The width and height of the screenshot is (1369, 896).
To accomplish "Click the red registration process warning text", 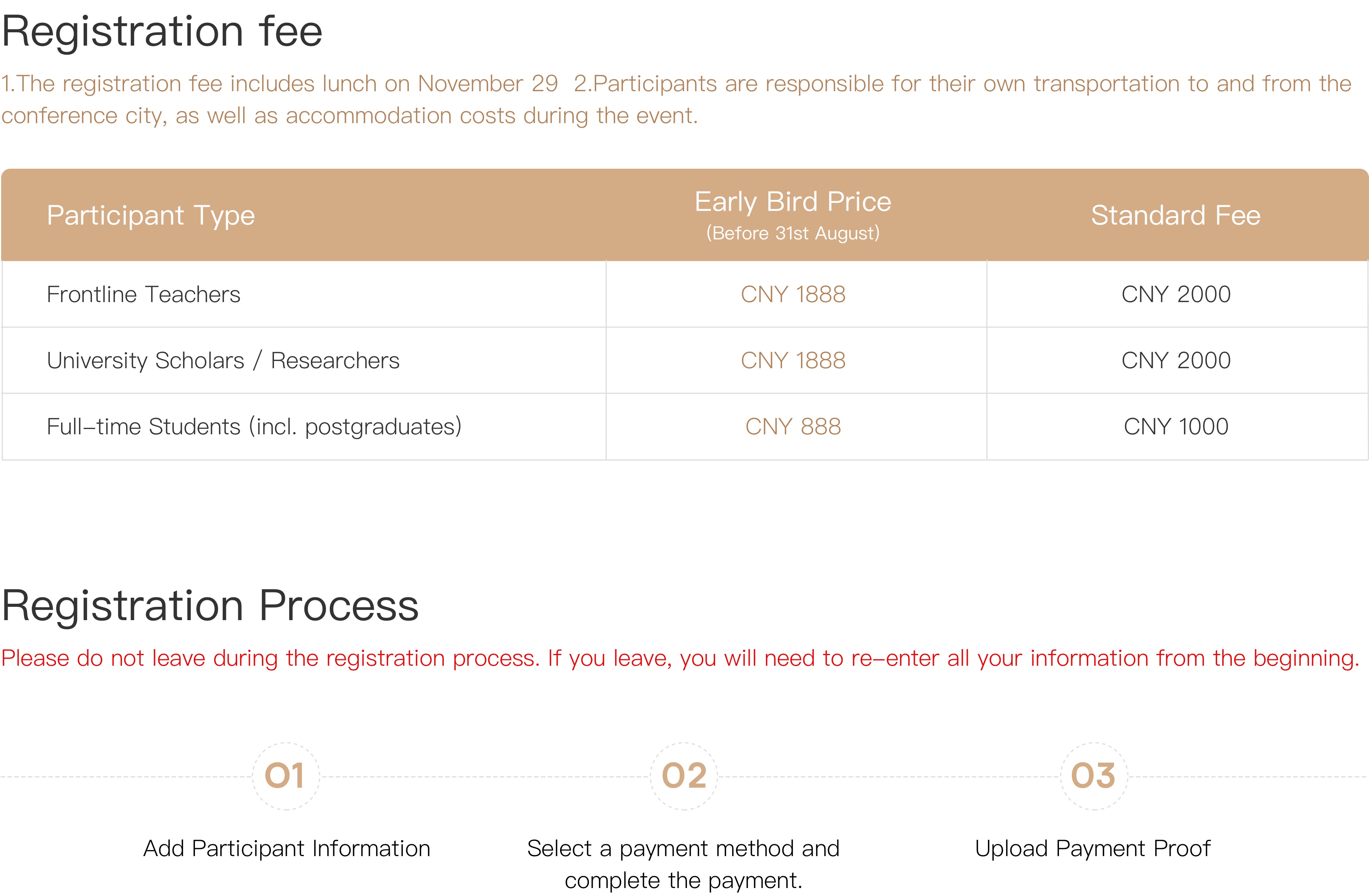I will (x=681, y=659).
